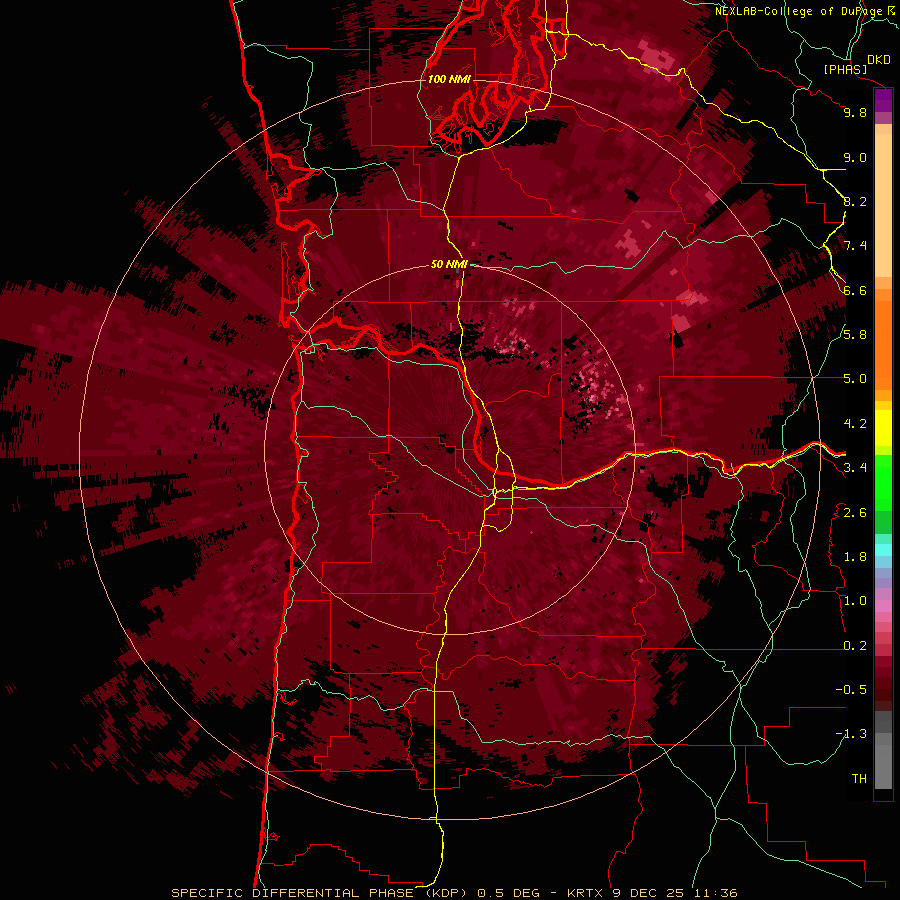Click the 0.5 DEG elevation text in the caption
This screenshot has width=900, height=900.
(509, 893)
